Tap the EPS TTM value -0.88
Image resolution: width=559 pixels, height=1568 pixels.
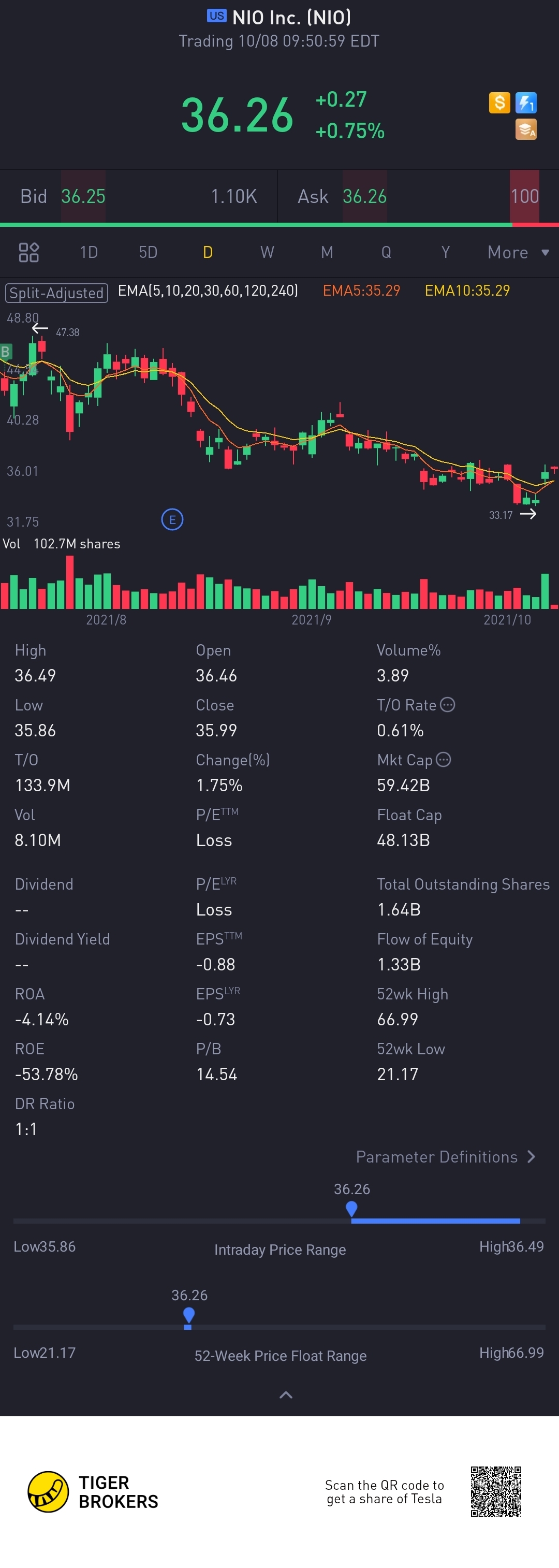[216, 964]
